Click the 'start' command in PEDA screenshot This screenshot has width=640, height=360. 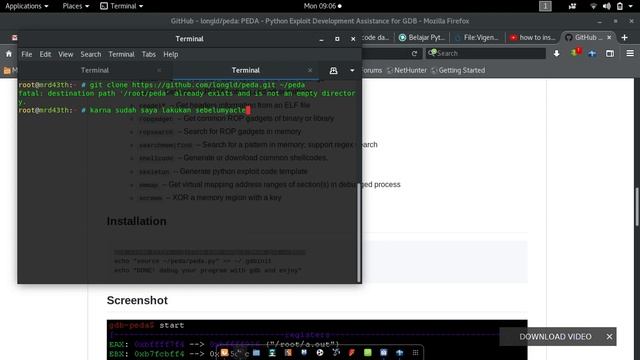click(x=171, y=325)
